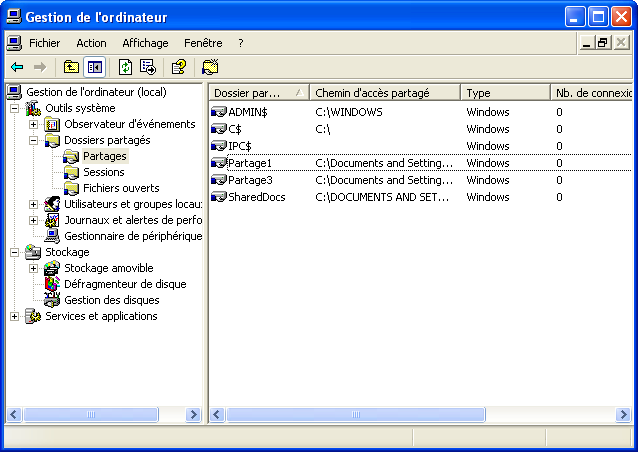Viewport: 638px width, 452px height.
Task: Expand the Observateur d'événements node
Action: 34,124
